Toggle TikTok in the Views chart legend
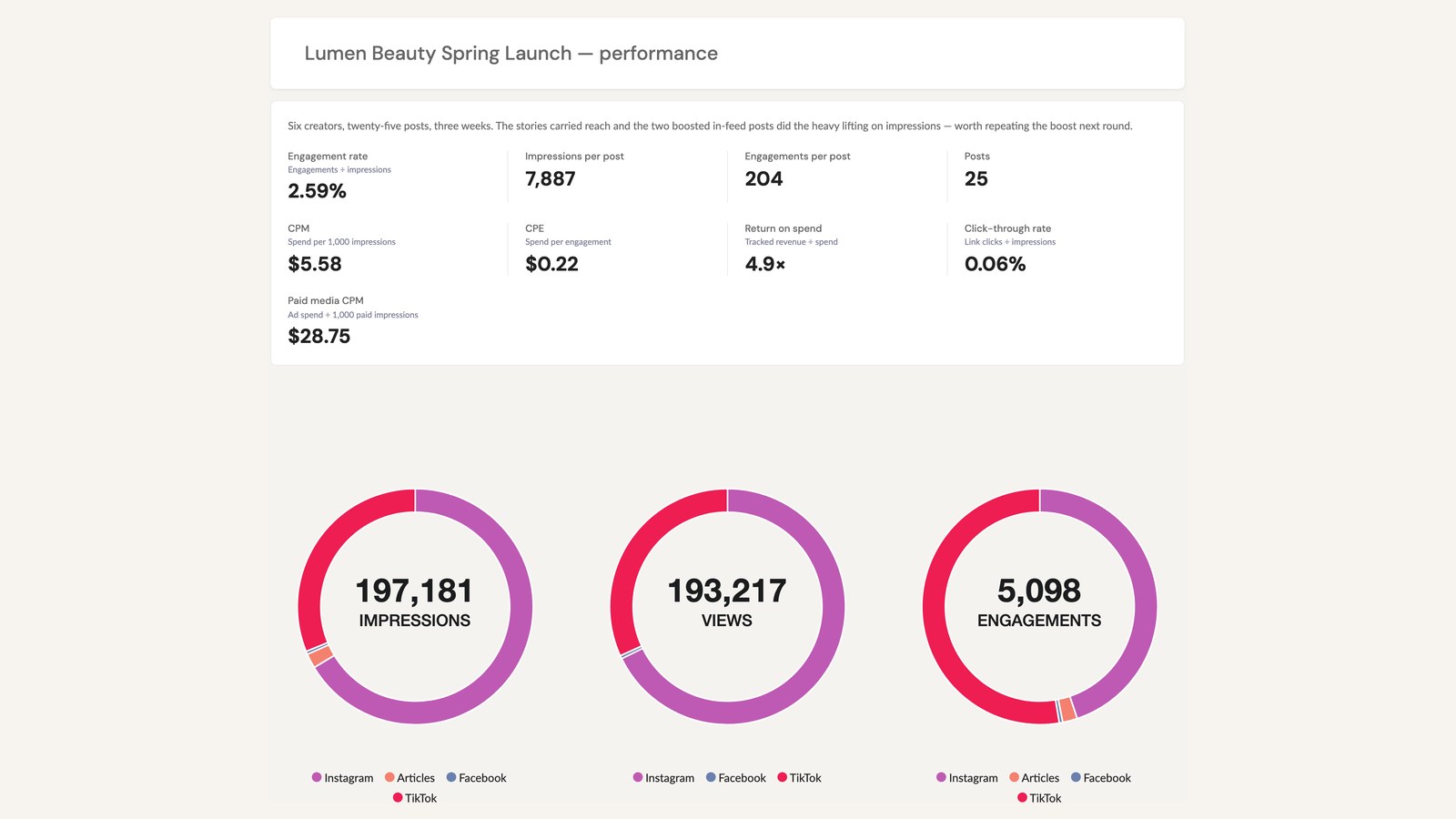The width and height of the screenshot is (1456, 819). pos(799,778)
